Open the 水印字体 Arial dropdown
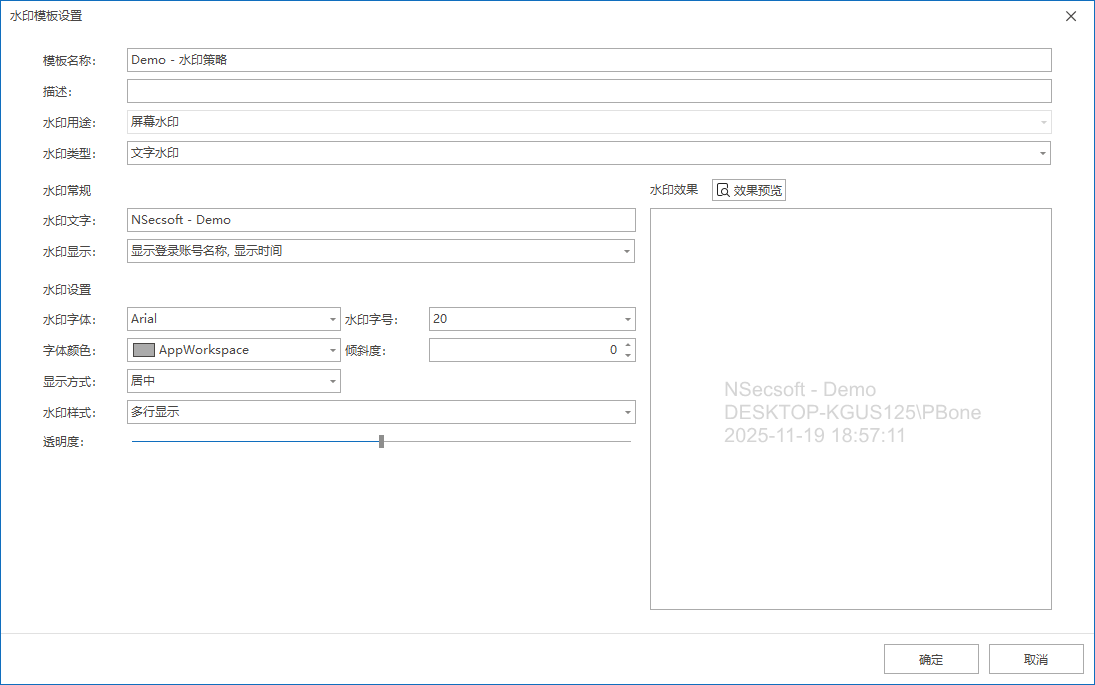The height and width of the screenshot is (685, 1095). pos(333,320)
